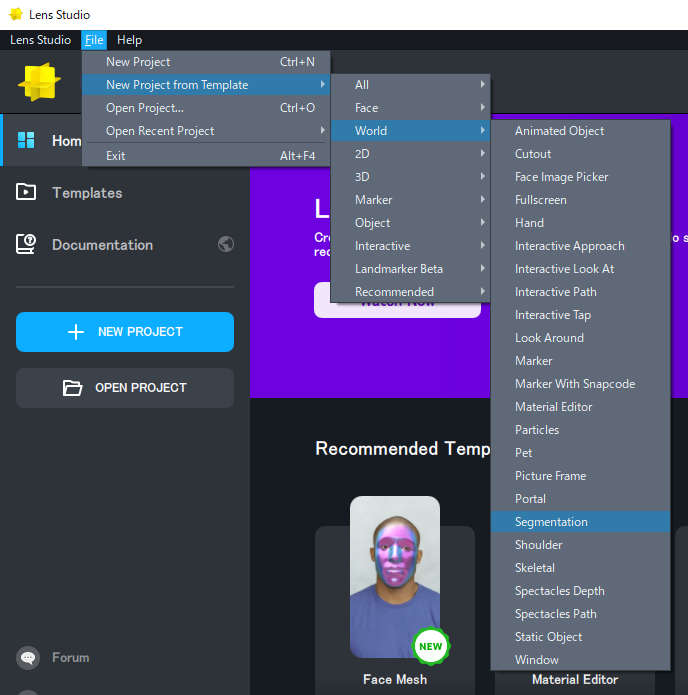
Task: Click the OPEN PROJECT button
Action: coord(125,388)
